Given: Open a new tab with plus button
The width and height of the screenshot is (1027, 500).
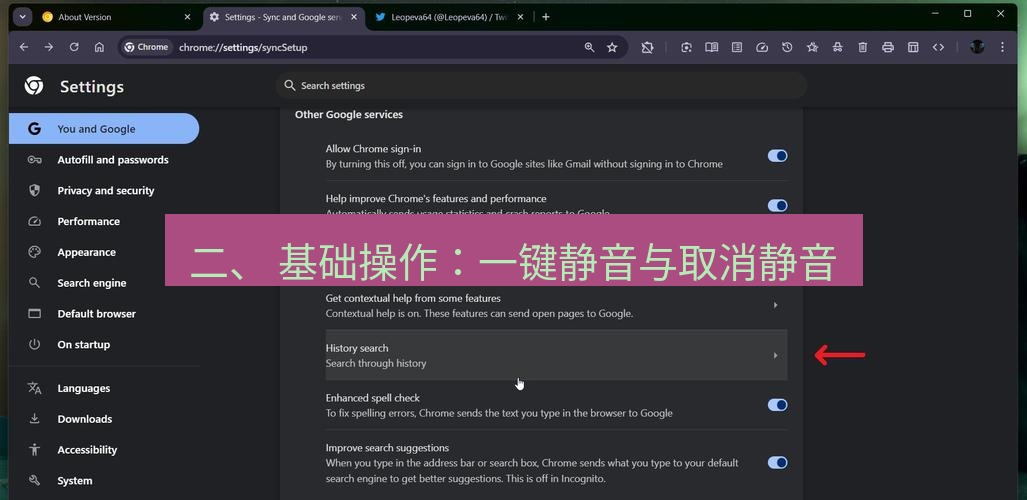Looking at the screenshot, I should click(x=546, y=17).
